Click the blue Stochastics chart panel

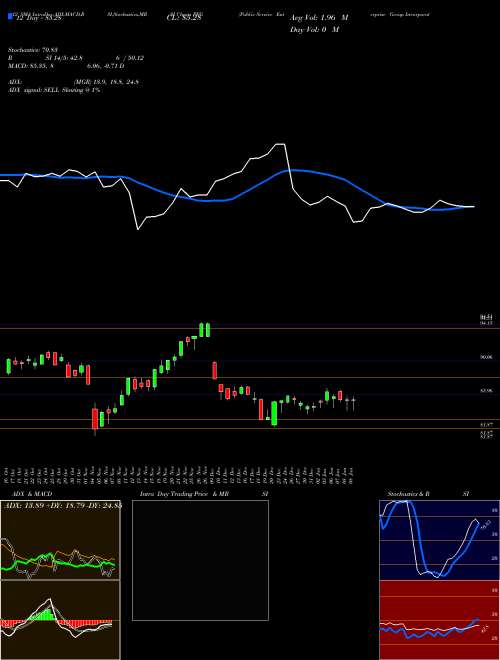click(x=439, y=540)
